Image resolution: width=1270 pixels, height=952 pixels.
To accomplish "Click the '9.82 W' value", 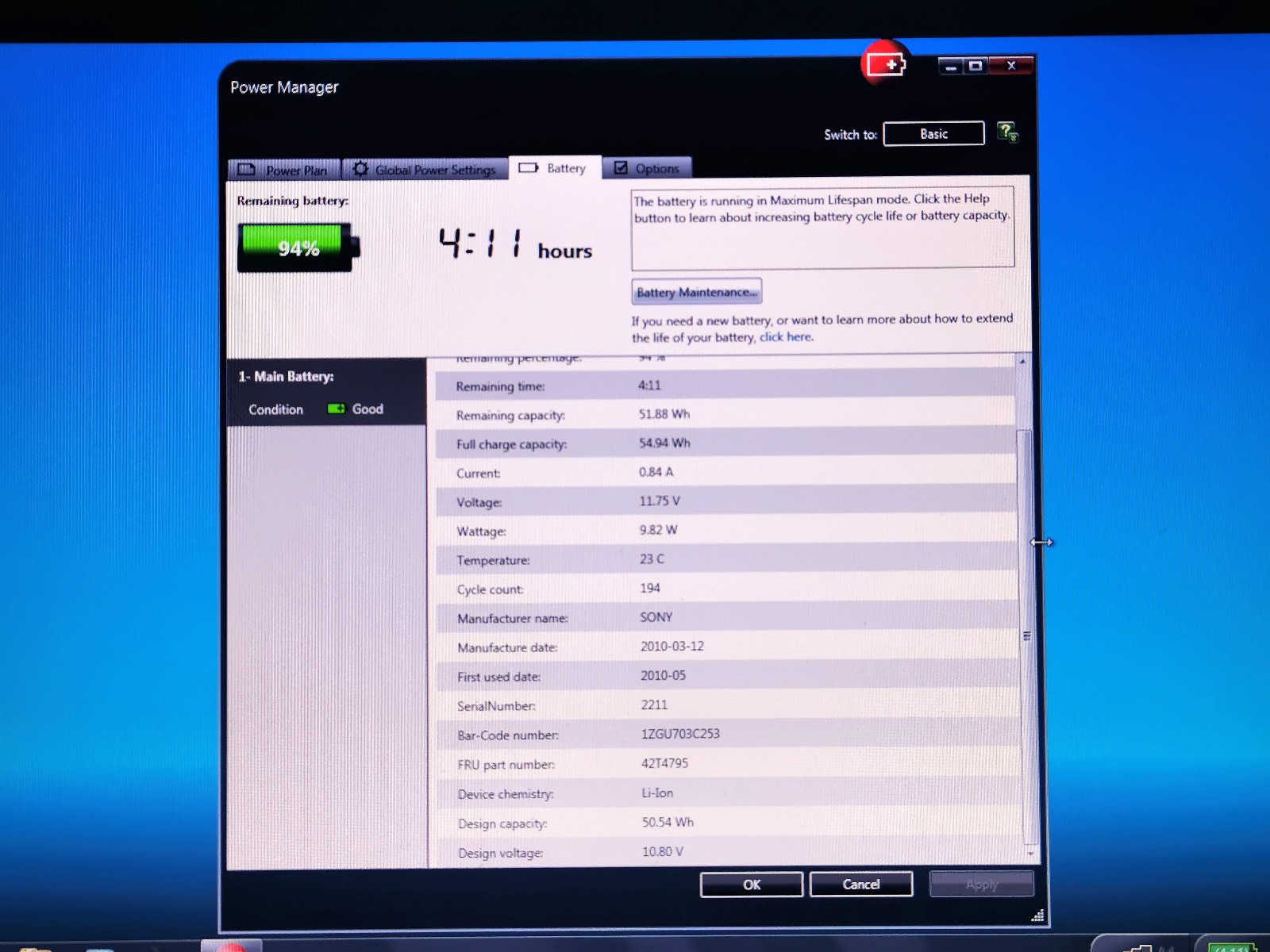I will pos(658,529).
